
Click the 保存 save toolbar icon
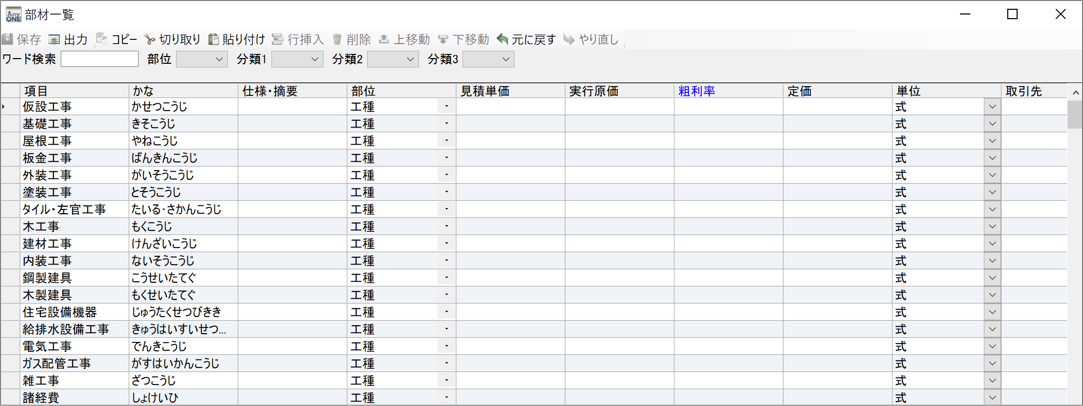tap(8, 39)
